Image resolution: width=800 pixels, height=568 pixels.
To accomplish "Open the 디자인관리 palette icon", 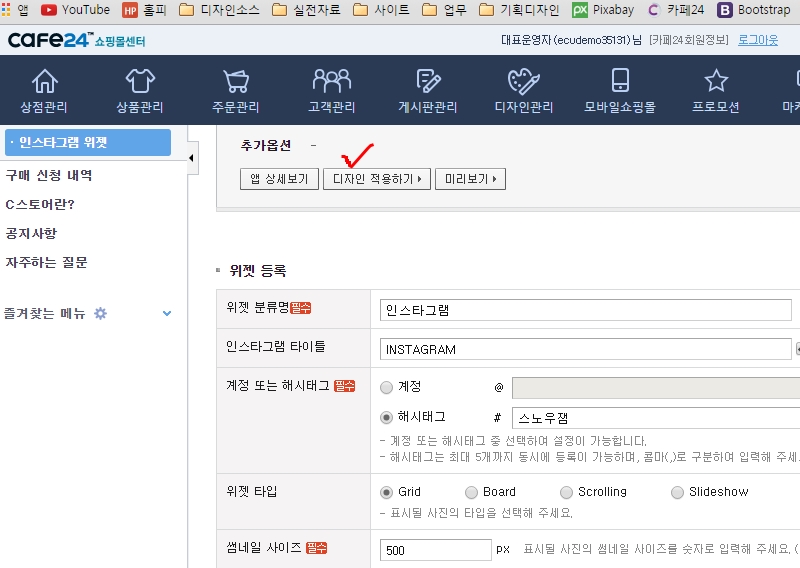I will pos(524,82).
